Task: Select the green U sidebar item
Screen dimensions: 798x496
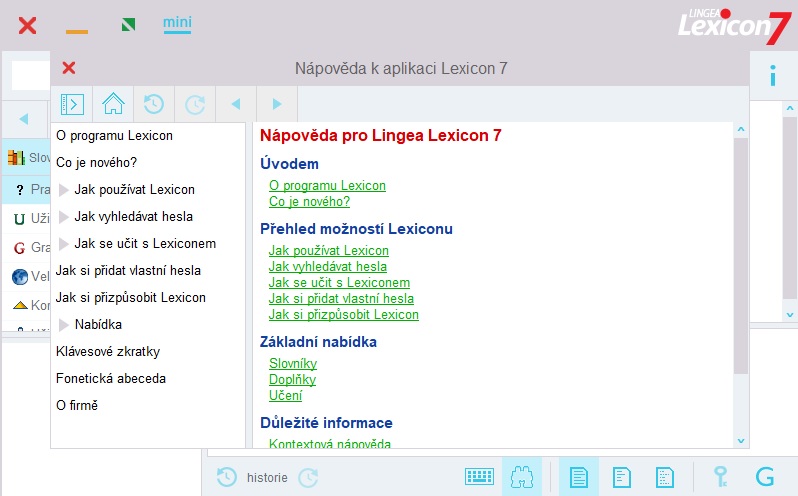Action: click(19, 219)
